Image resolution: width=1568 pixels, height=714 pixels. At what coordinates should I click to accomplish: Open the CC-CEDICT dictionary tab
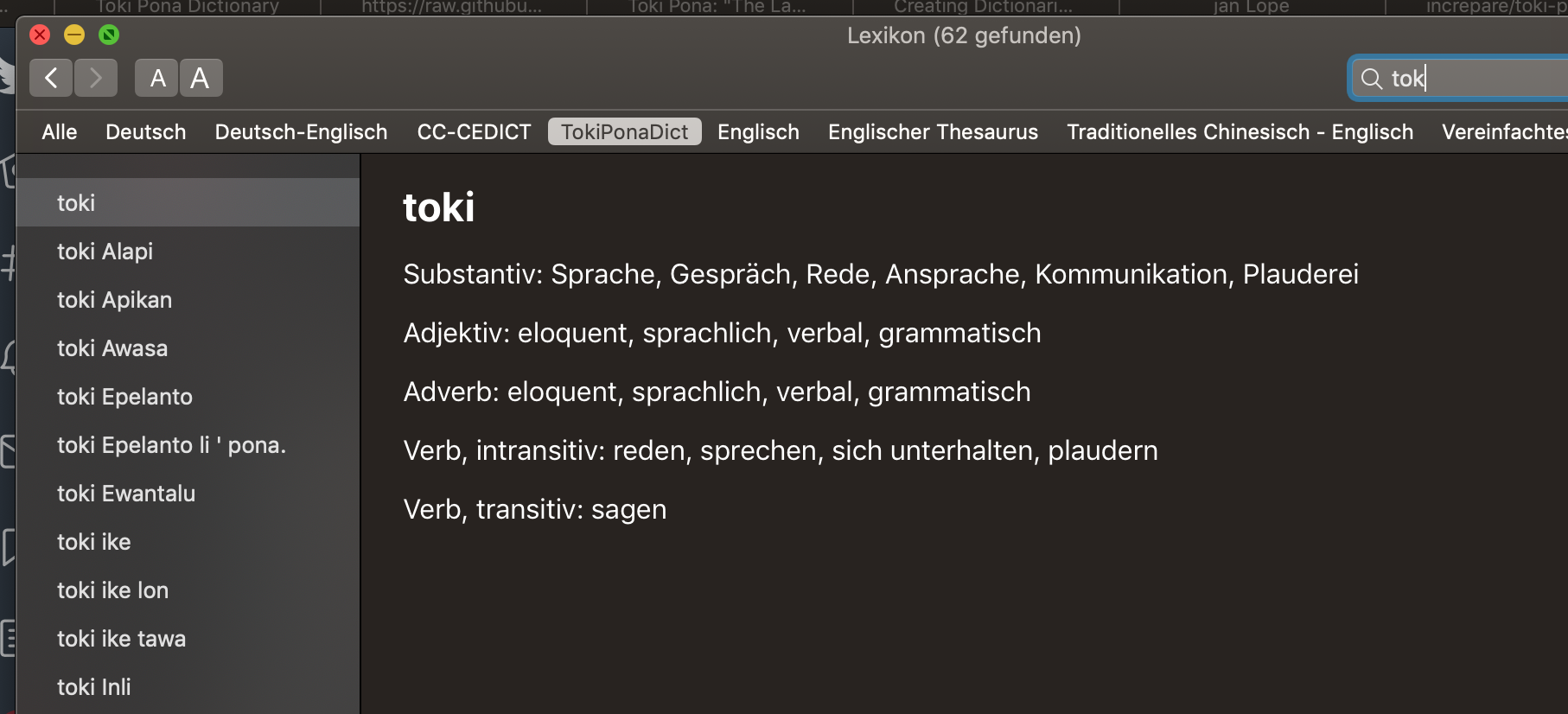tap(474, 131)
